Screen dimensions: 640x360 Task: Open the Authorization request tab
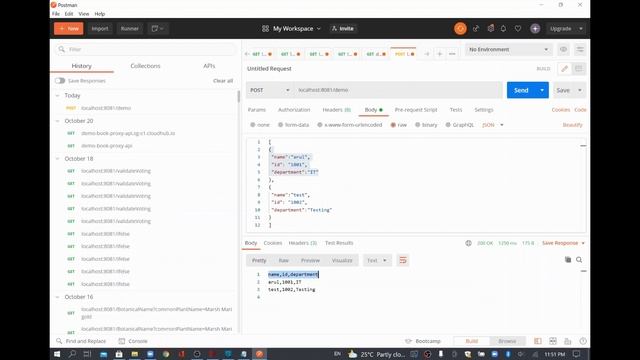(x=294, y=110)
